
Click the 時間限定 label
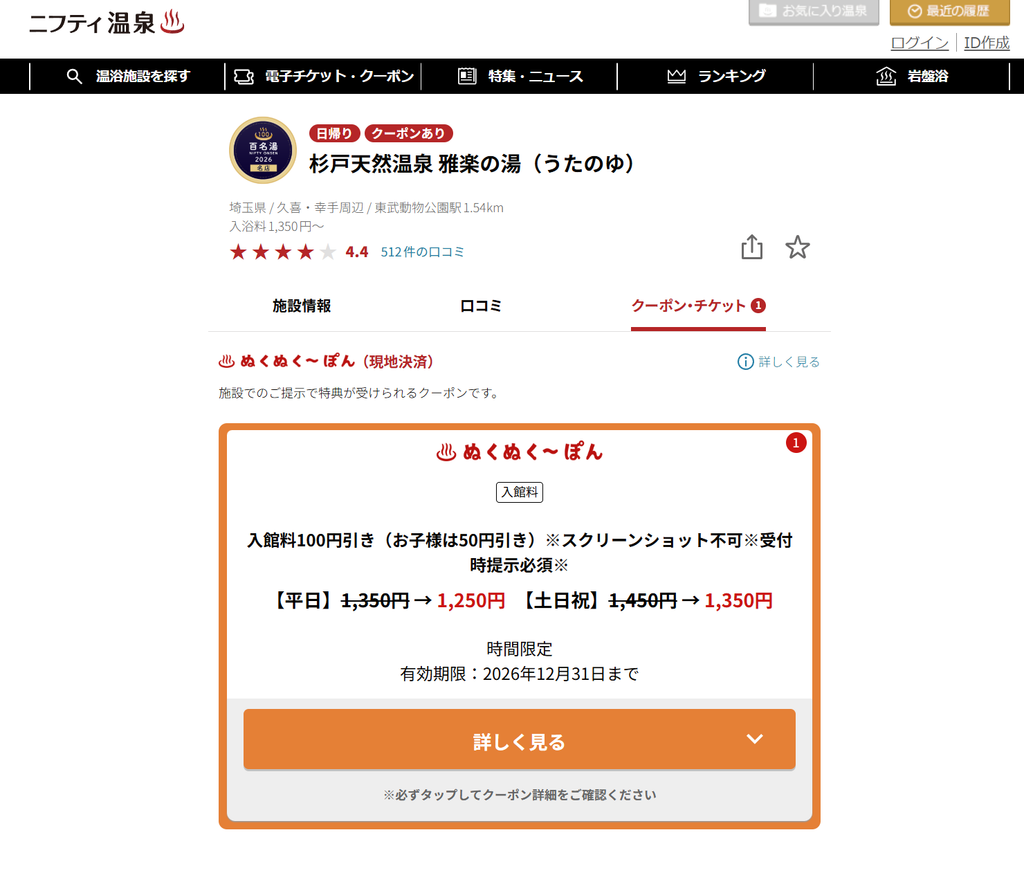coord(520,649)
